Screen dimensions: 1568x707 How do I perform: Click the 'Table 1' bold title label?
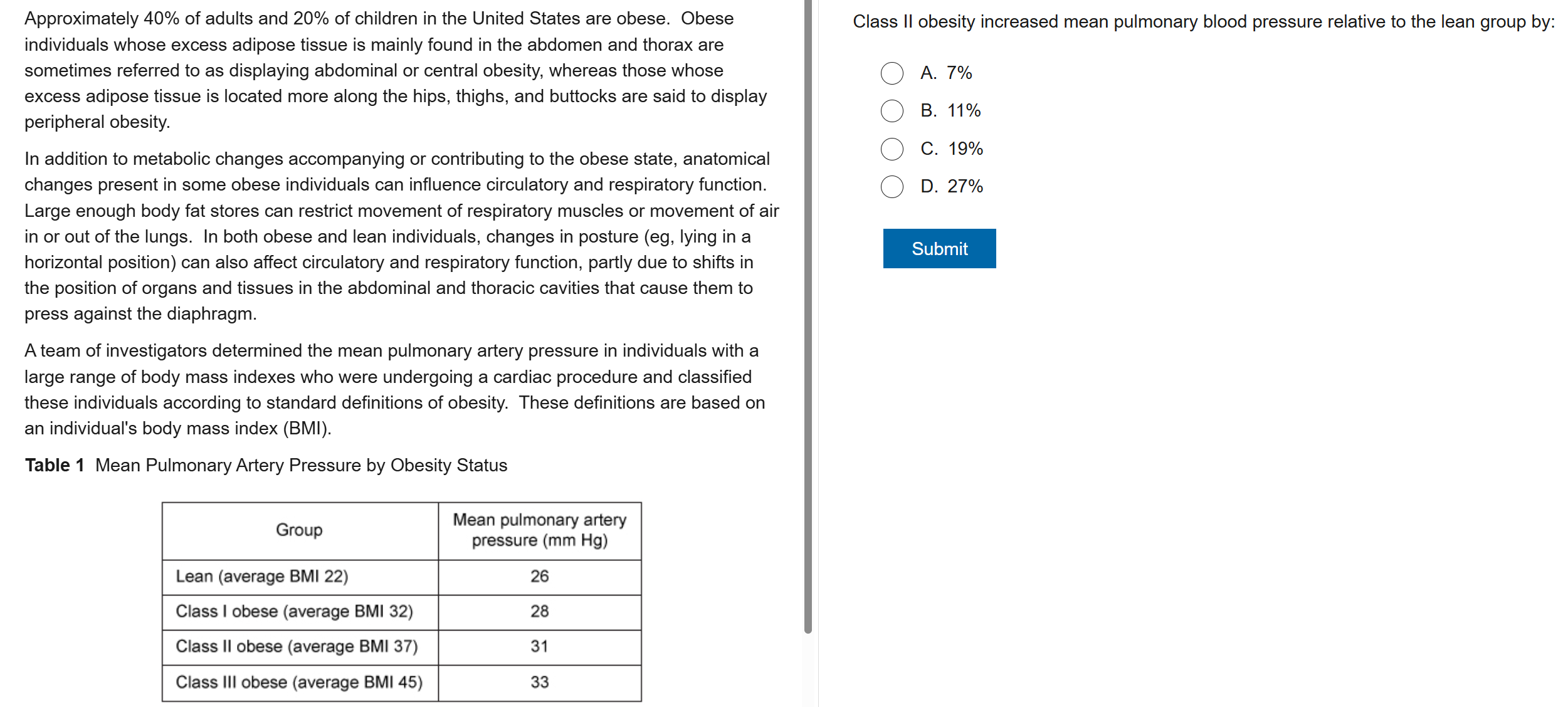[x=55, y=466]
